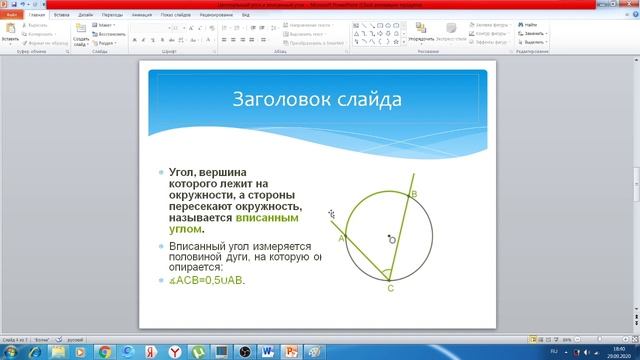This screenshot has width=640, height=360.
Task: Click the zoom slider in the status bar
Action: click(x=601, y=340)
